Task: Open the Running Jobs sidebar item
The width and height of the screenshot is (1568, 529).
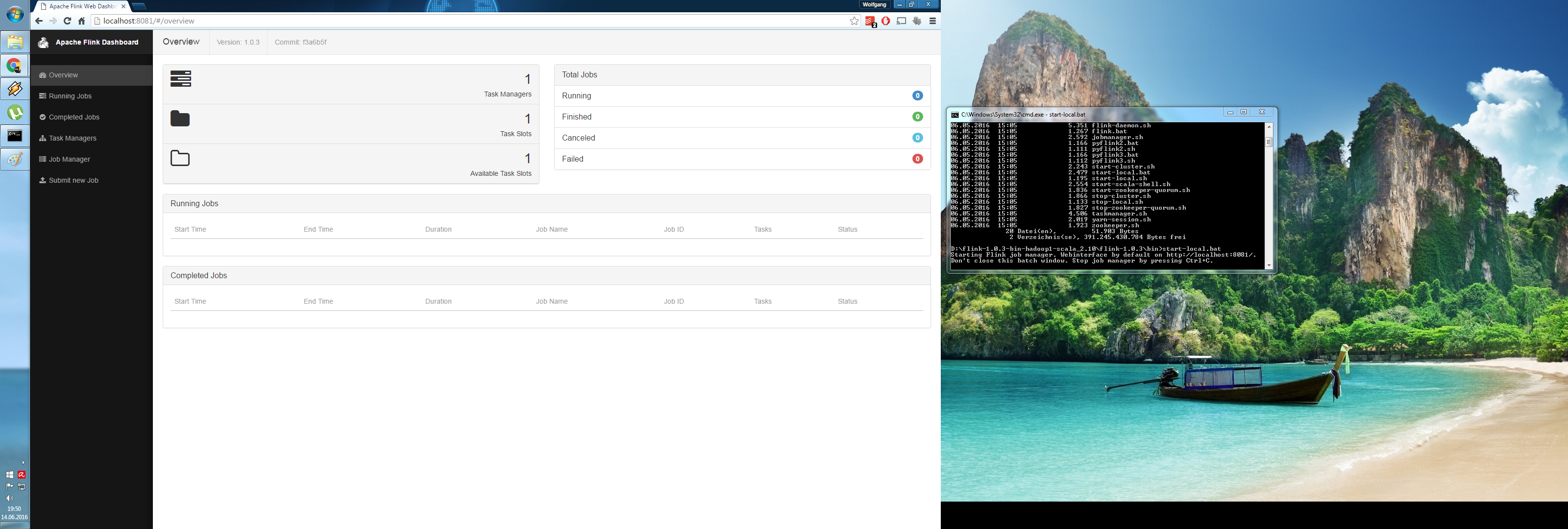Action: click(70, 96)
